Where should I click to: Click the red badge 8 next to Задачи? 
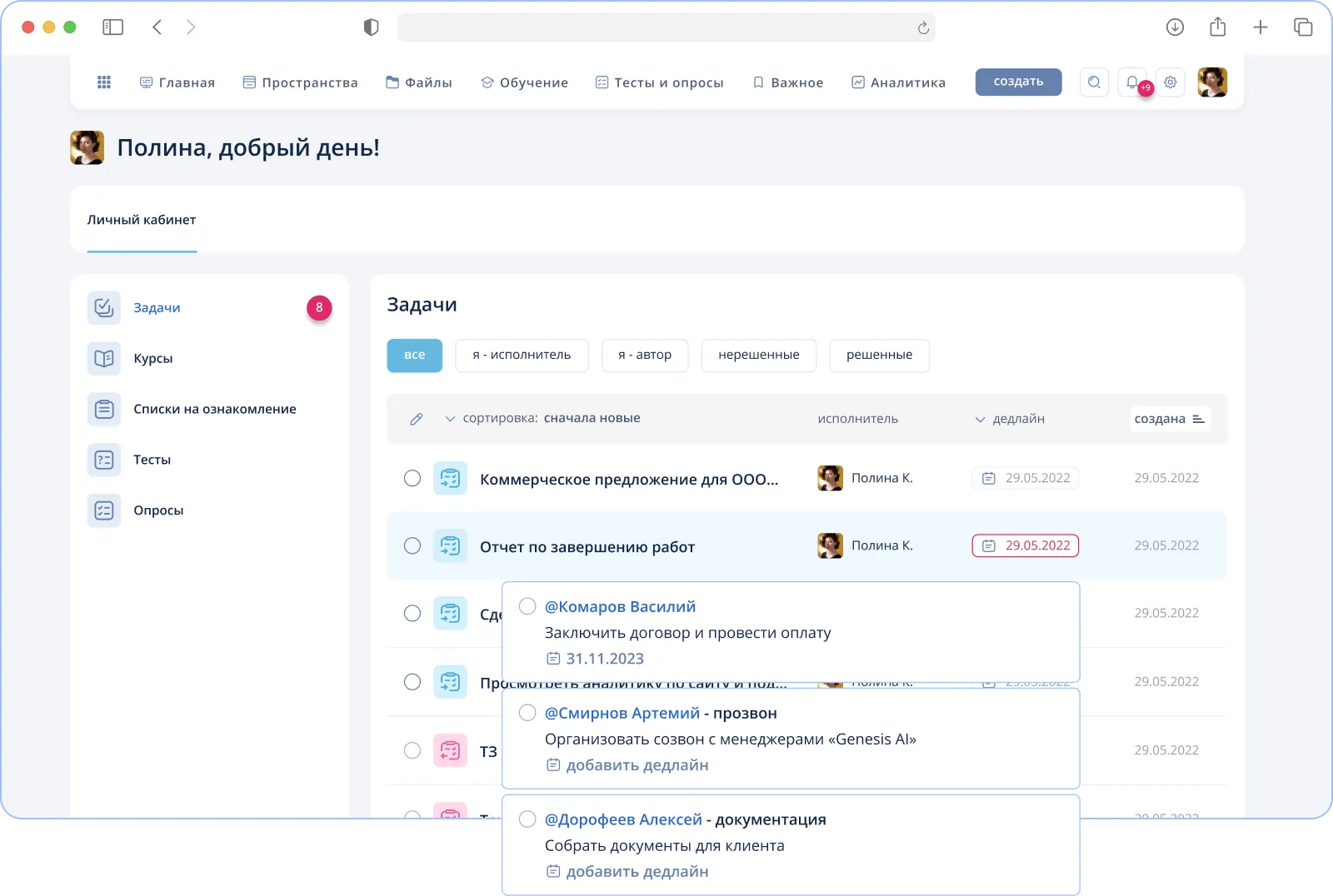[319, 308]
